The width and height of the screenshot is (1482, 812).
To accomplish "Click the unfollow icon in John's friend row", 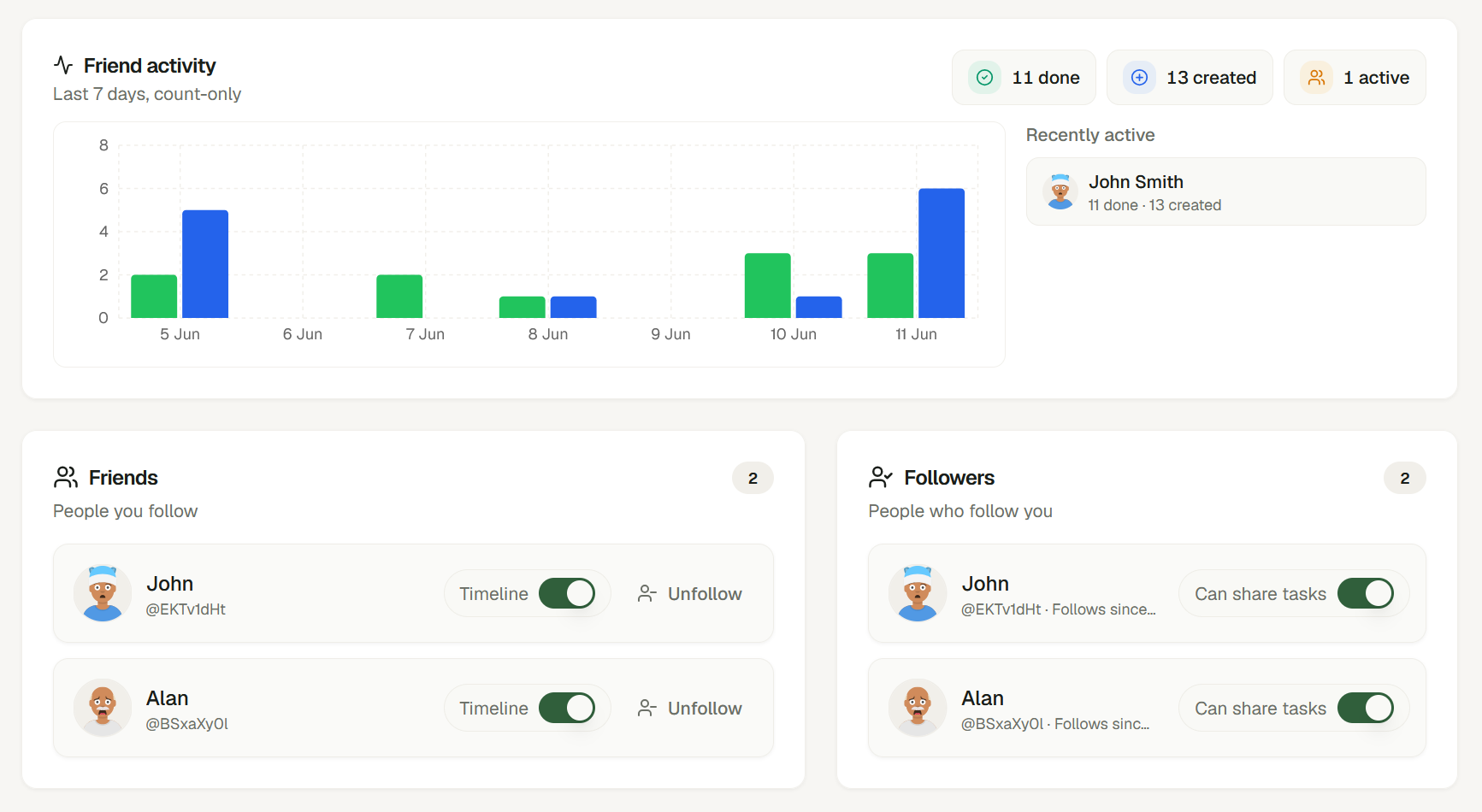I will (647, 593).
